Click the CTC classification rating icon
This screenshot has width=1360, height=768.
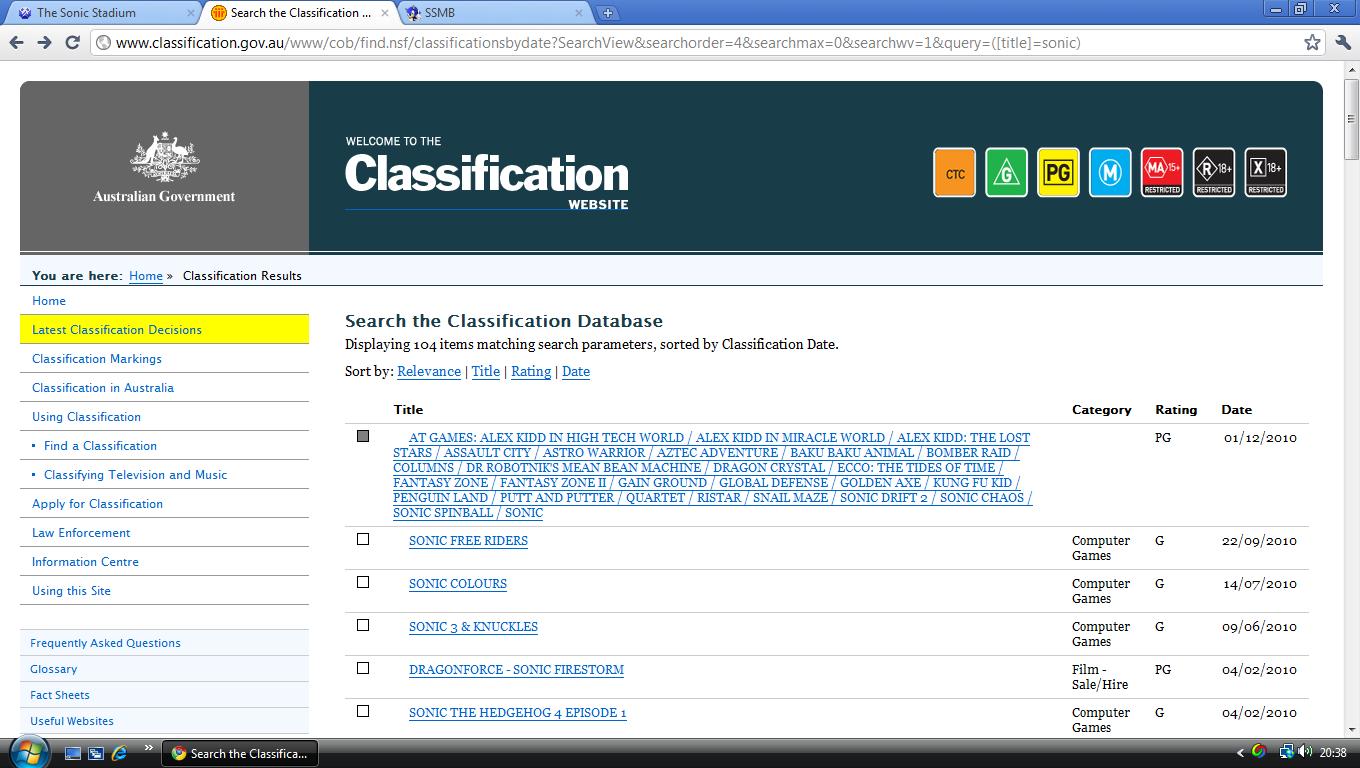954,173
